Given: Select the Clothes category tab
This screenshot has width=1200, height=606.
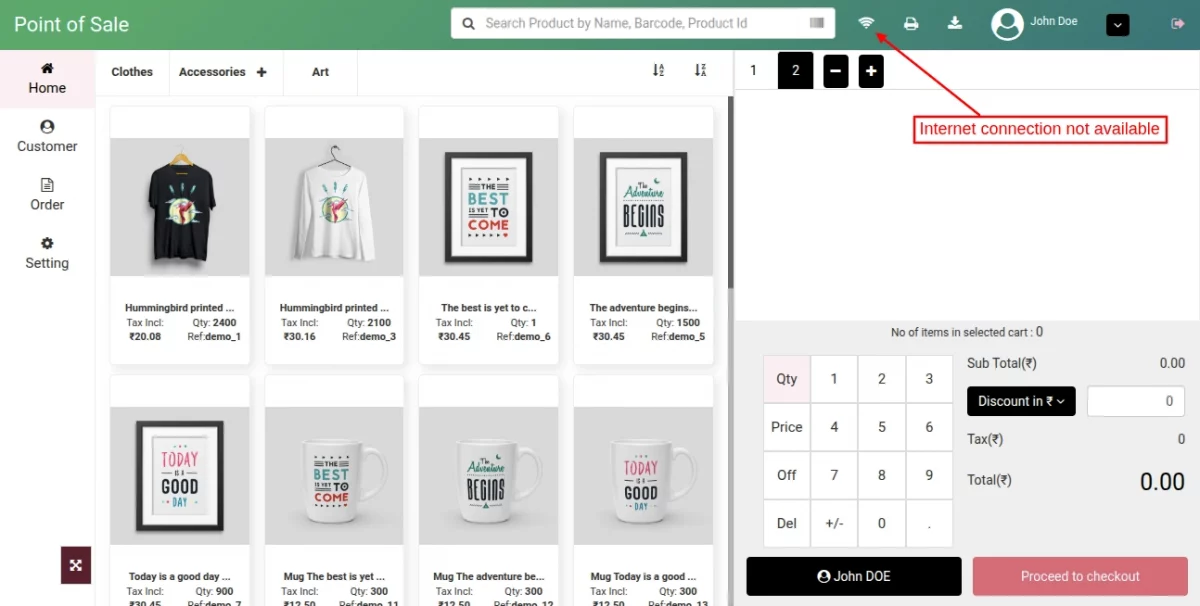Looking at the screenshot, I should point(131,71).
